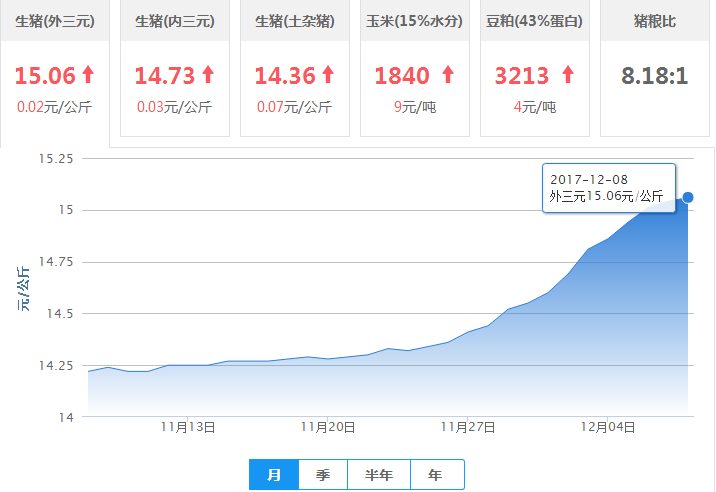The image size is (716, 492).
Task: Click the 8.18:1 ratio value
Action: [654, 76]
